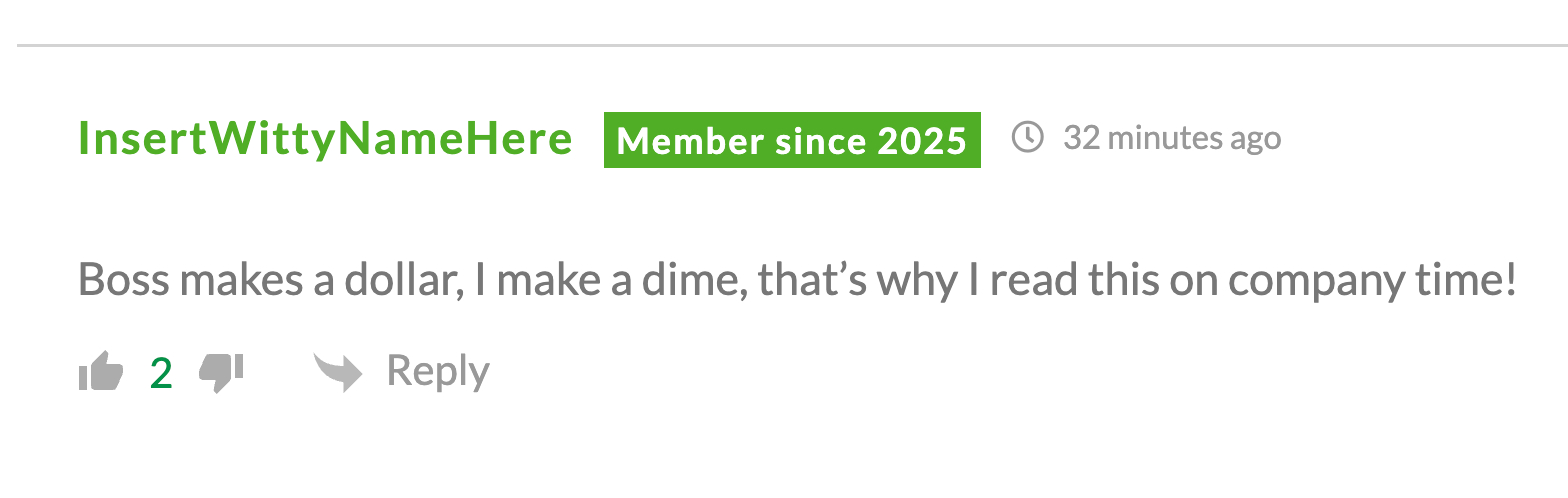Like the comment with thumbs up icon

point(101,372)
